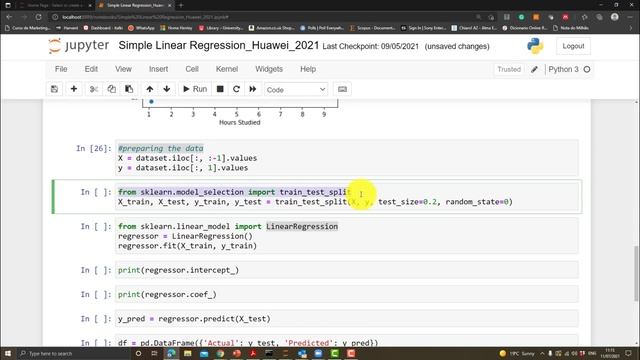
Task: Paste cells below icon
Action: 129,89
